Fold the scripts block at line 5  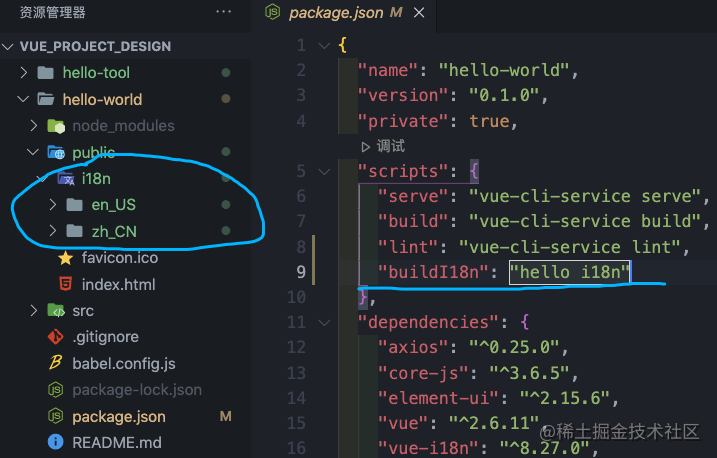coord(322,171)
